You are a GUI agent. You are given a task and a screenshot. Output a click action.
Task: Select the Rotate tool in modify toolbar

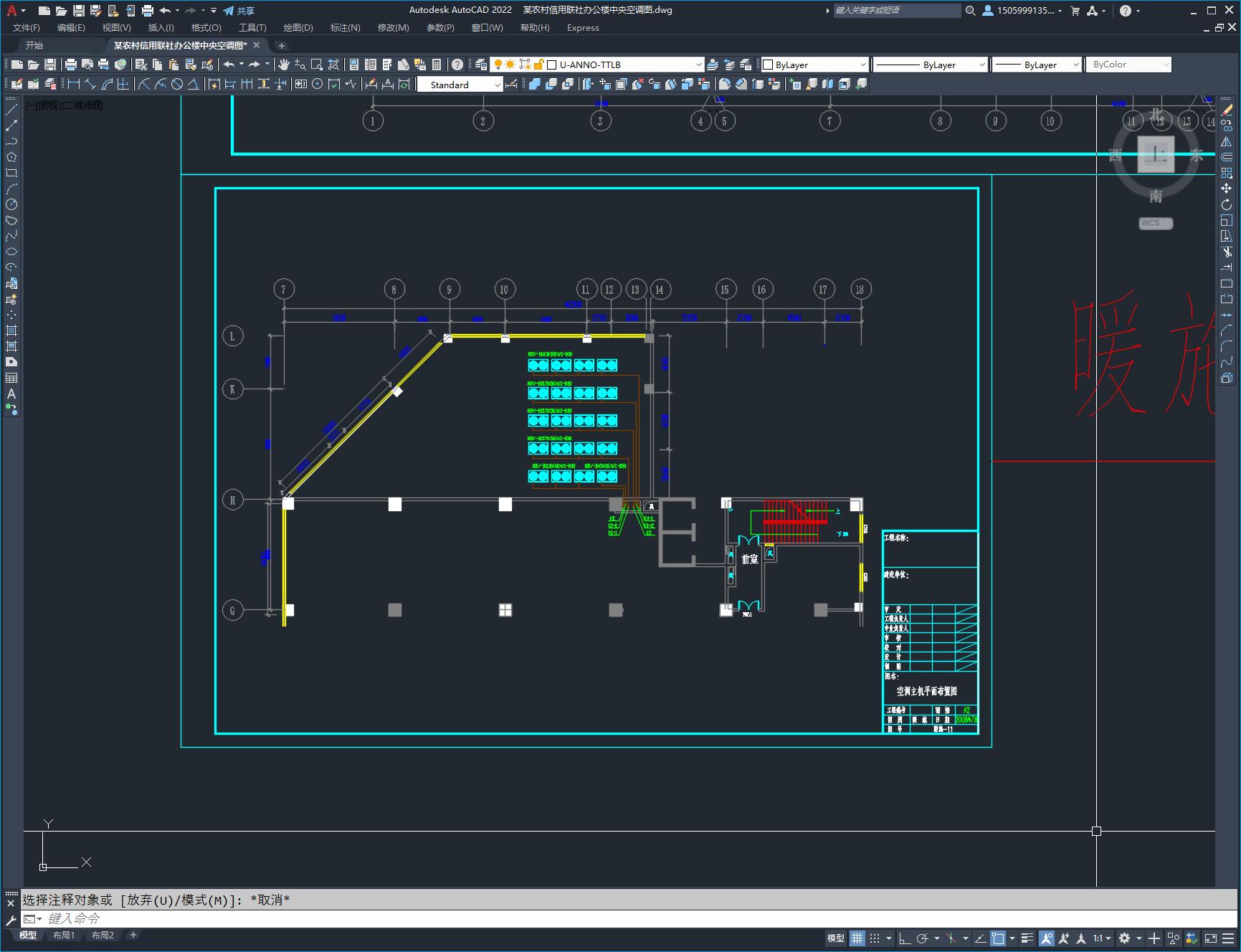(x=1227, y=204)
